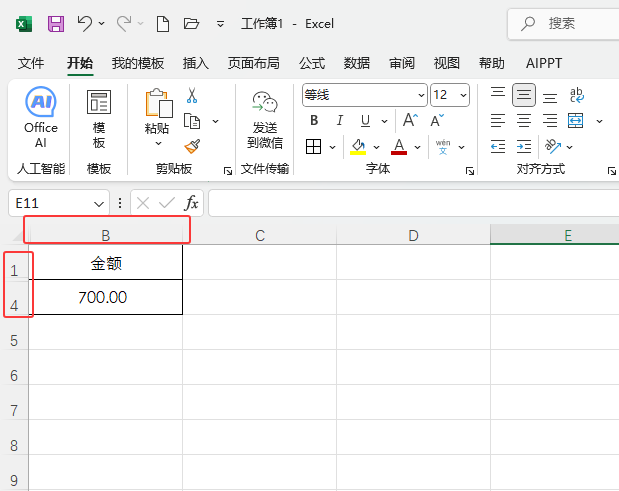
Task: Select cell containing 700.00
Action: [105, 297]
